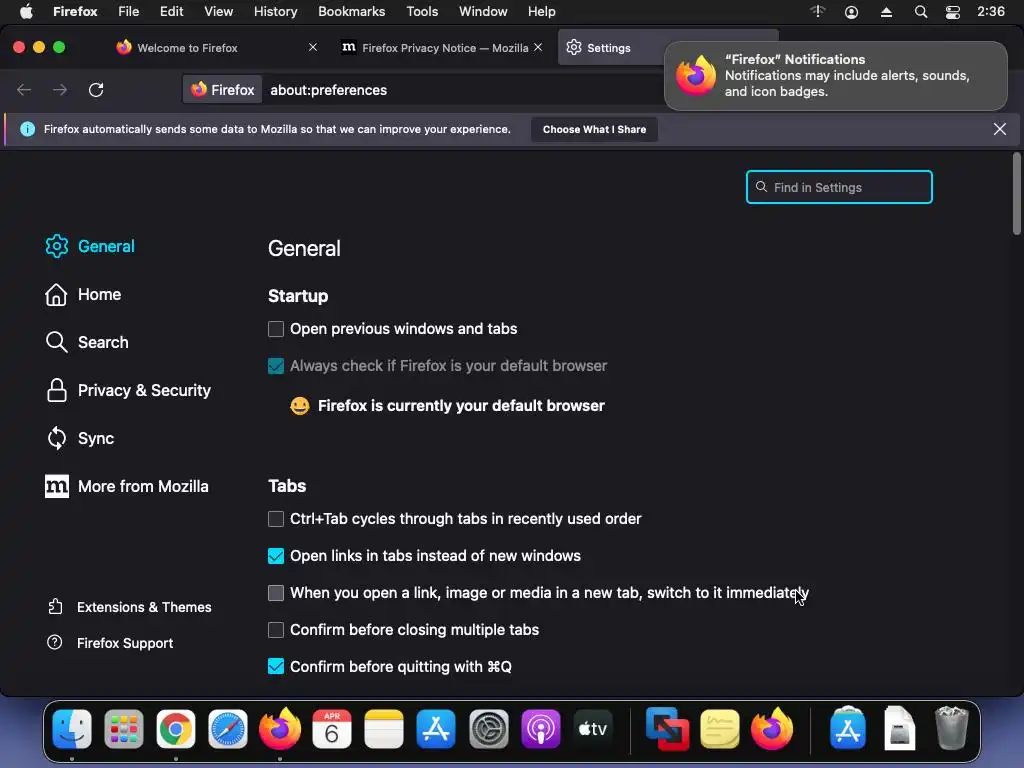Click the Mozilla 'm' logo icon in sidebar
The image size is (1024, 768).
(57, 487)
